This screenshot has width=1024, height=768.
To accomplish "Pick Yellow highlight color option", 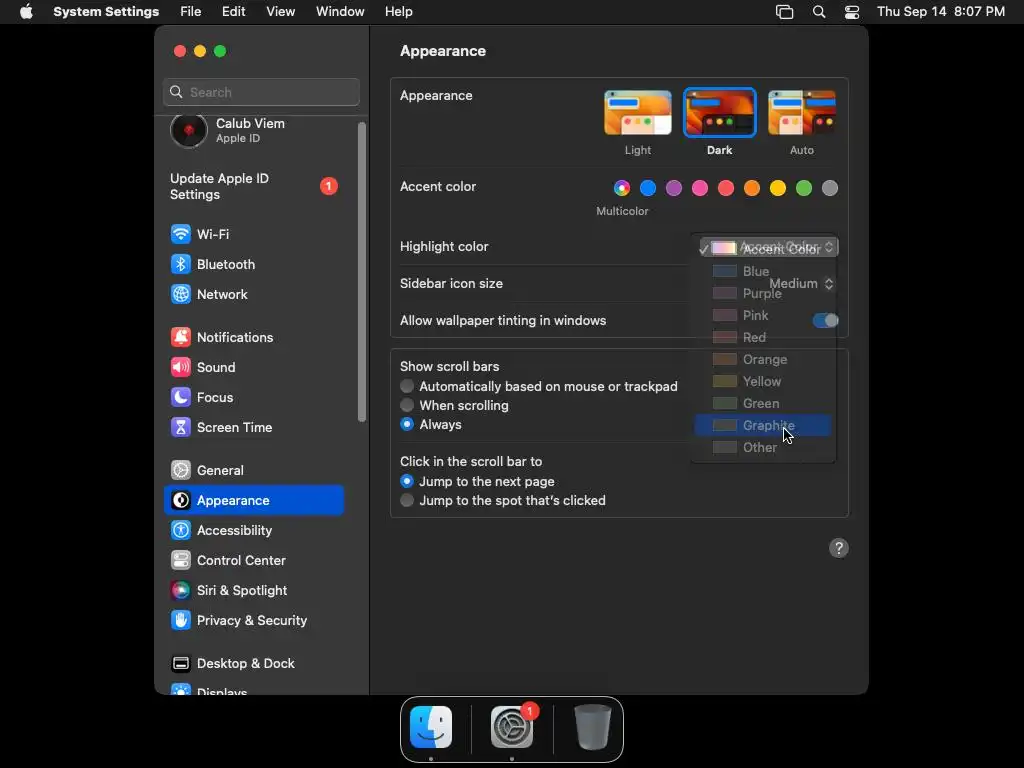I will (763, 381).
